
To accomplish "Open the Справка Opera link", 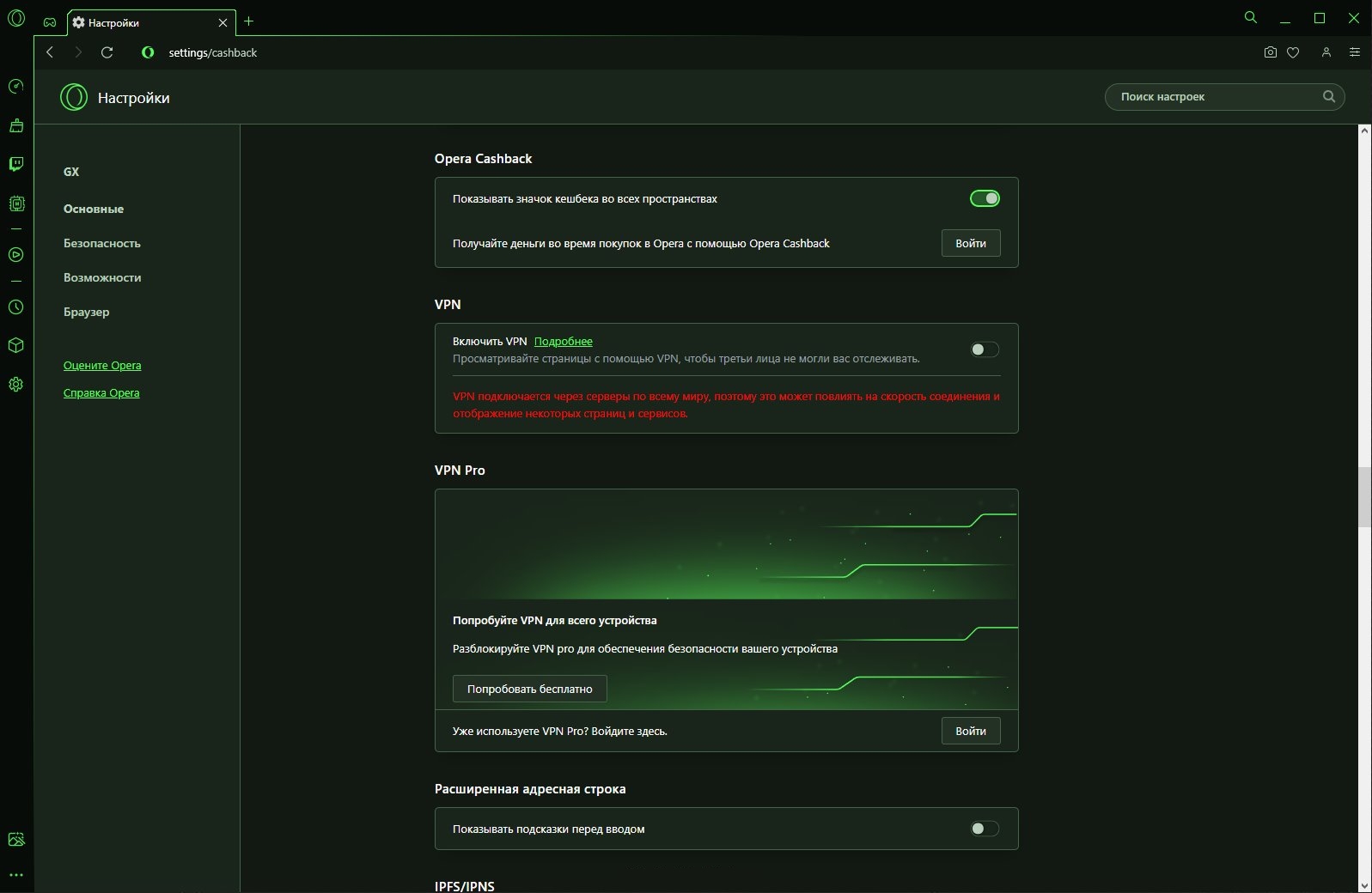I will click(x=101, y=392).
